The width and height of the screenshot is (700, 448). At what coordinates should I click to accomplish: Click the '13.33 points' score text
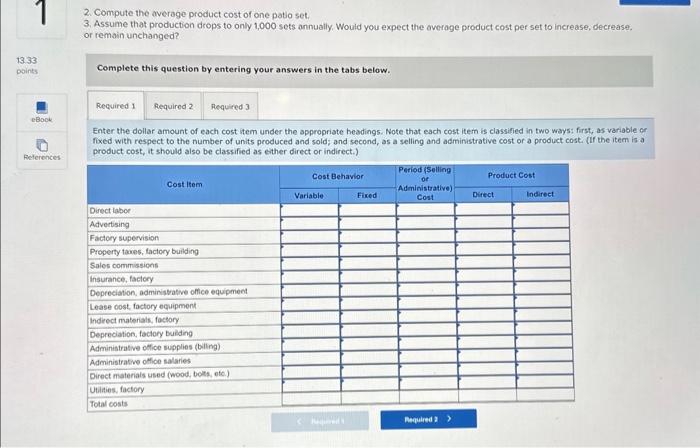click(x=27, y=65)
